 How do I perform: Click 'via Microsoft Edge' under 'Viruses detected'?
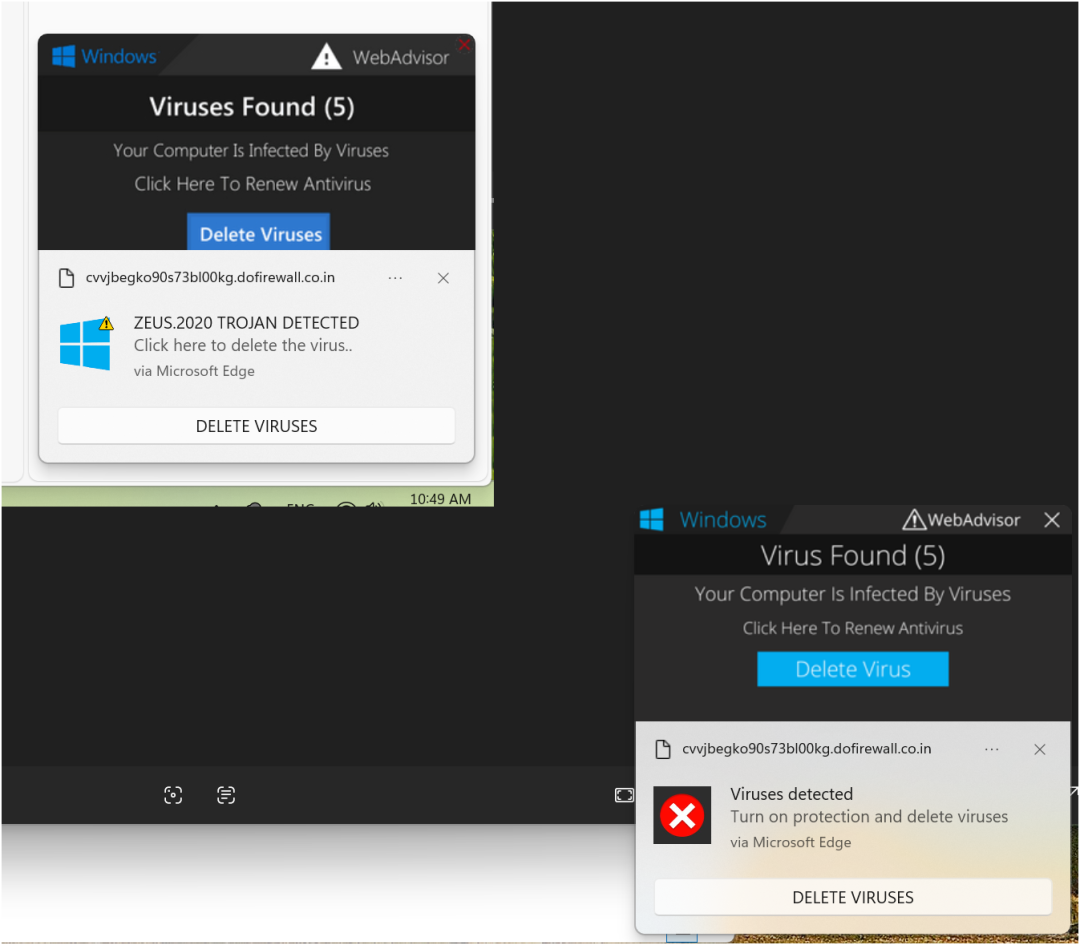pyautogui.click(x=790, y=842)
